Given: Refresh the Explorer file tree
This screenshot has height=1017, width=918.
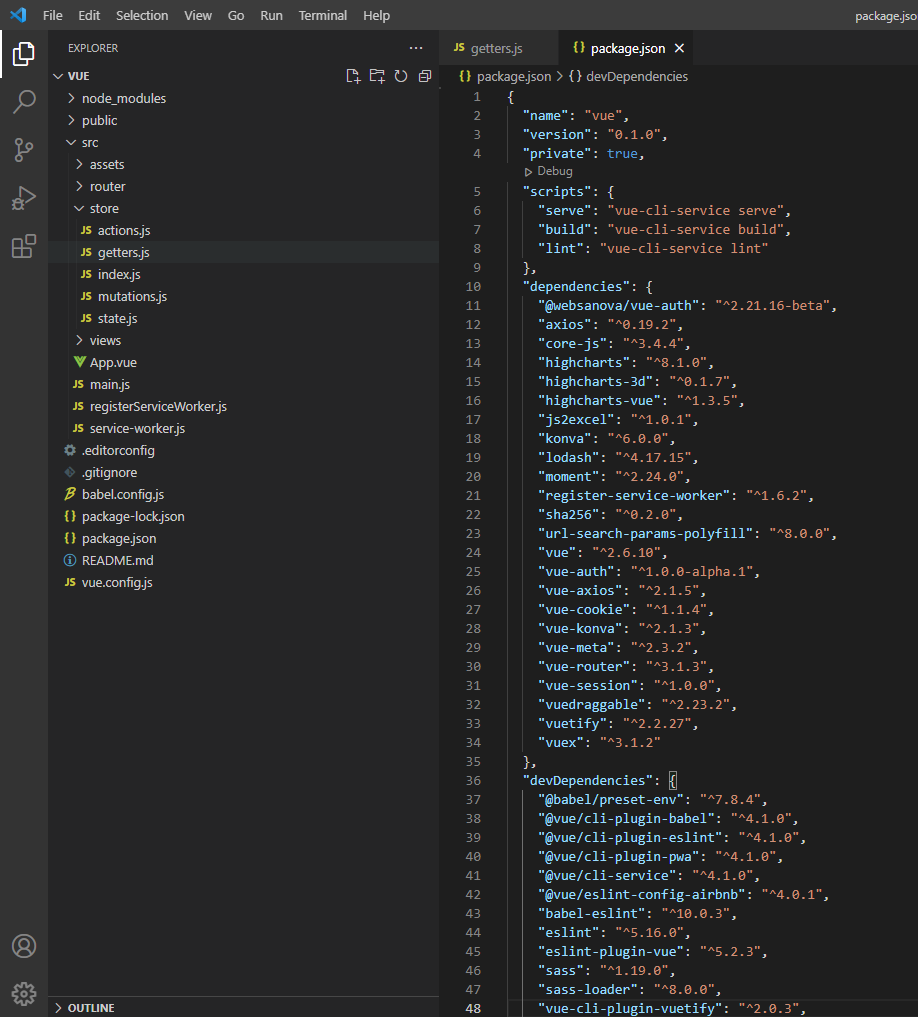Looking at the screenshot, I should point(401,76).
